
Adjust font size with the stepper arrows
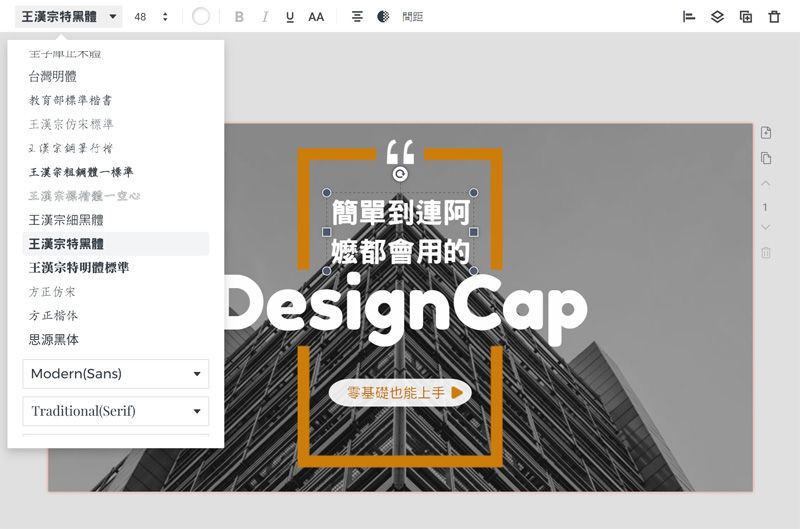[165, 17]
